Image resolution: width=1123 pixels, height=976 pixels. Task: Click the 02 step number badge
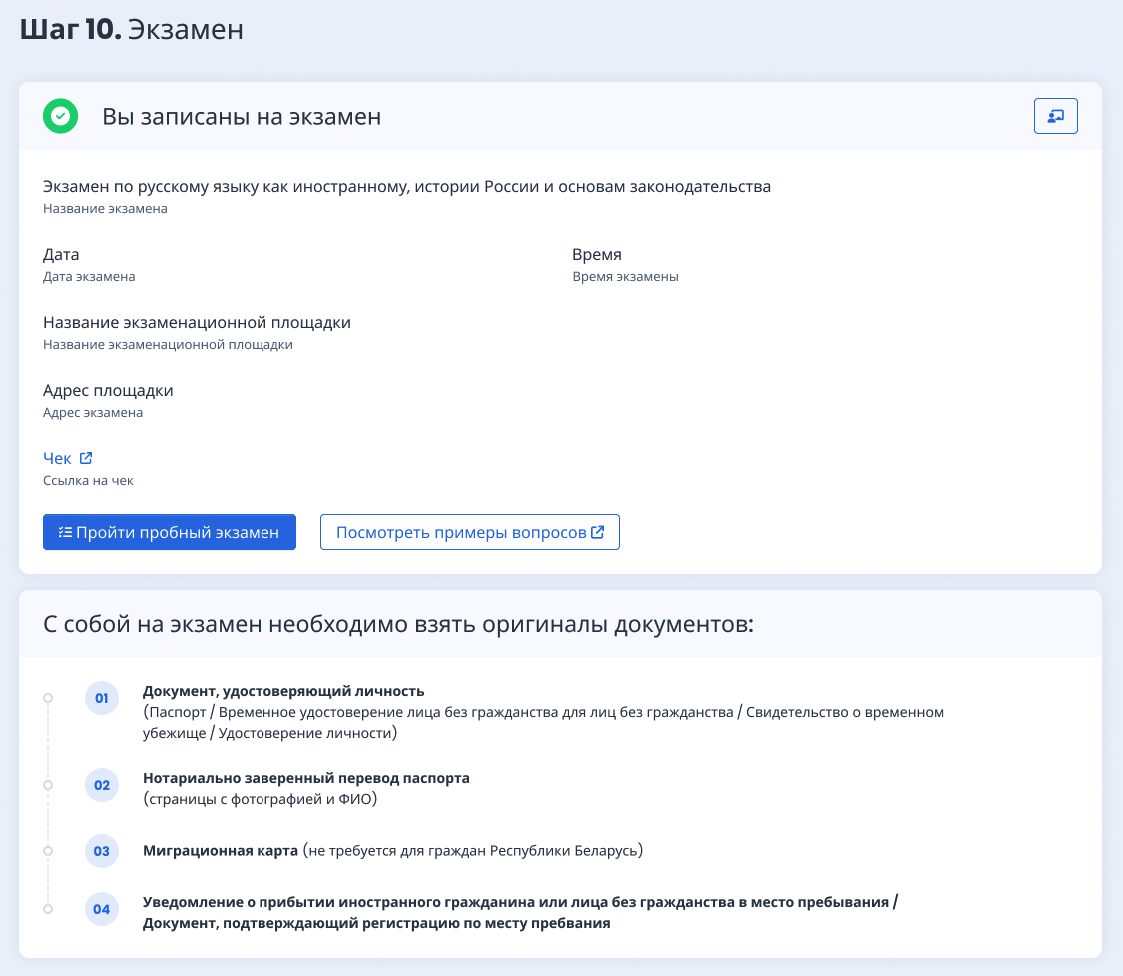click(102, 785)
